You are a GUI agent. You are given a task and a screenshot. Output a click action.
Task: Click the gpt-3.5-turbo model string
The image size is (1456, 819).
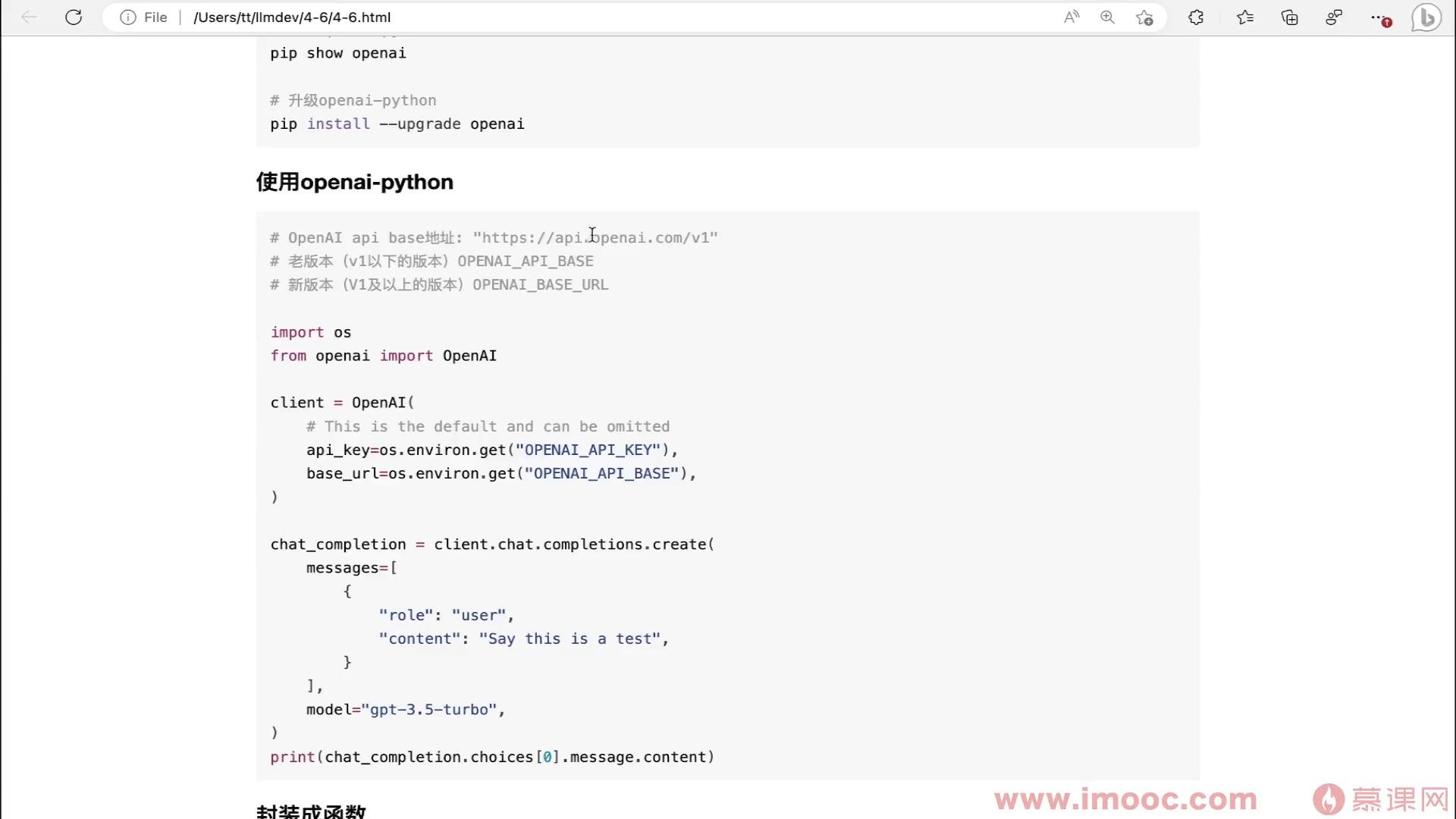click(x=428, y=709)
